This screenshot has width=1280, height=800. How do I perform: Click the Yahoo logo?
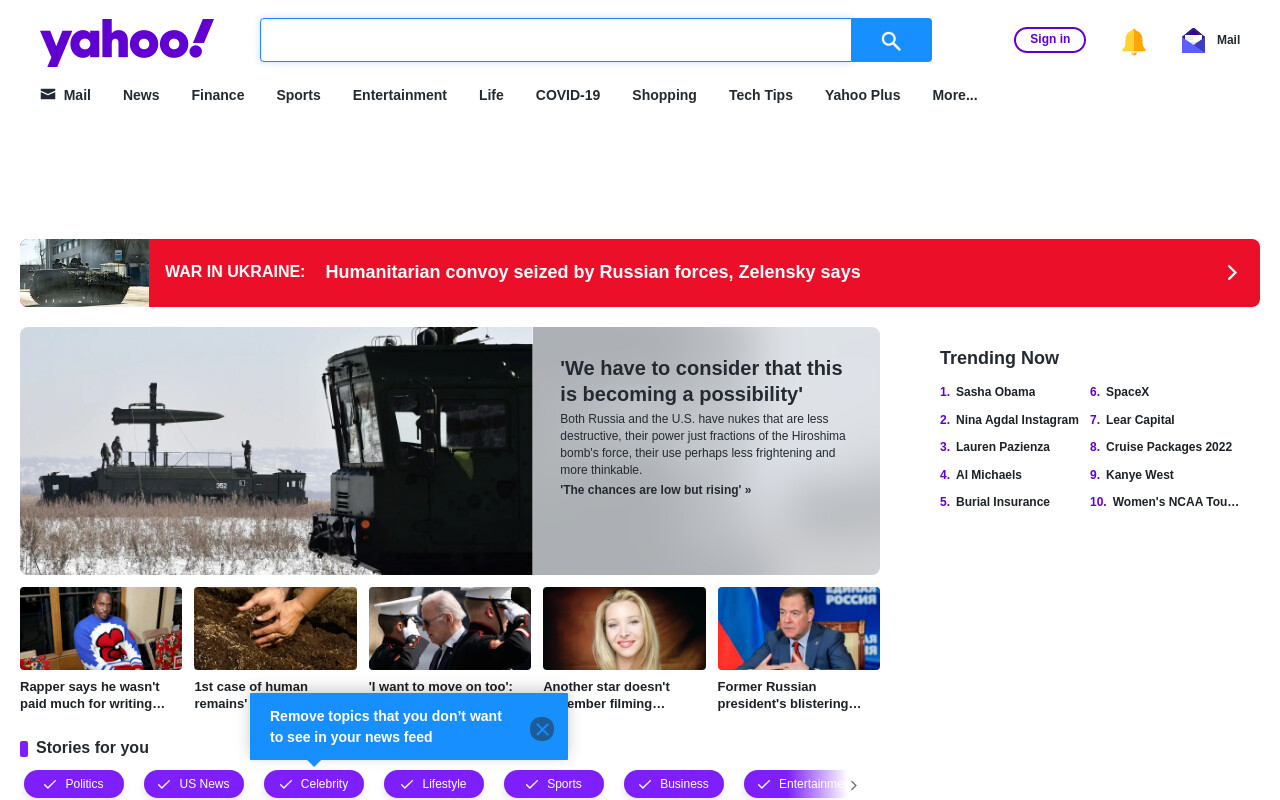coord(127,42)
